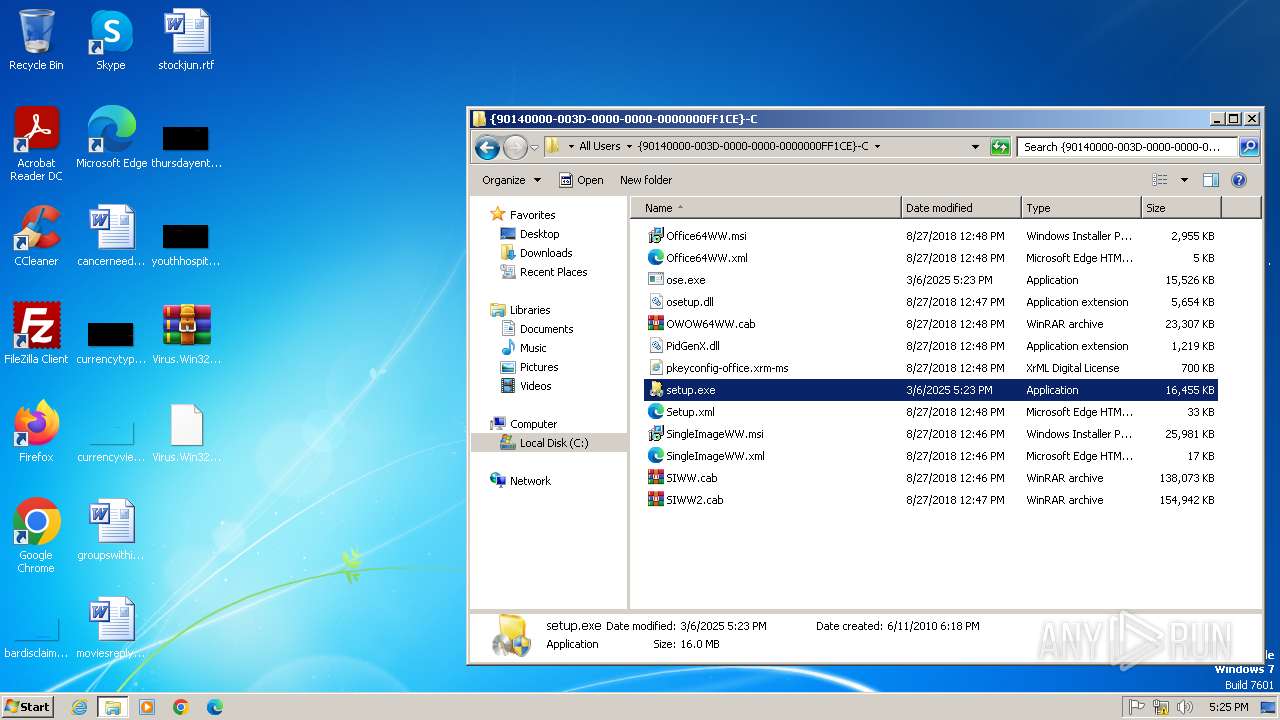Click the taskbar clock showing 5:25 PM
Screen dimensions: 1280x720
(1228, 707)
